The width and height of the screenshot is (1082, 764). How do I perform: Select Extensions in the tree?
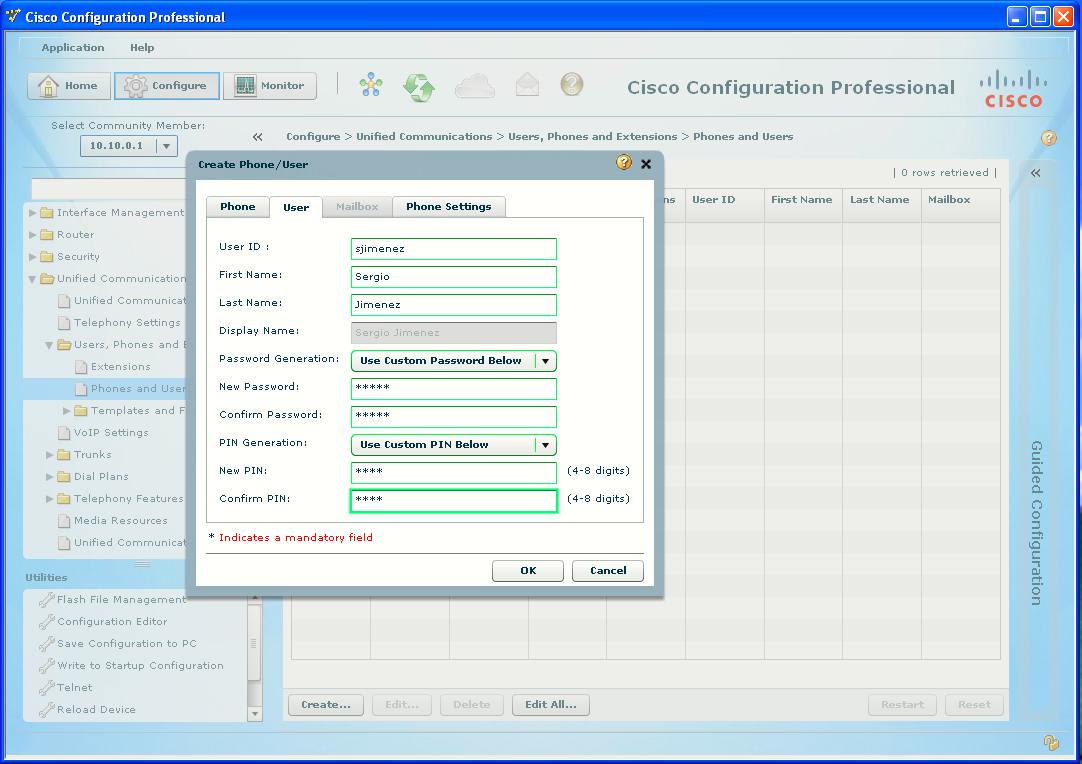pyautogui.click(x=121, y=367)
